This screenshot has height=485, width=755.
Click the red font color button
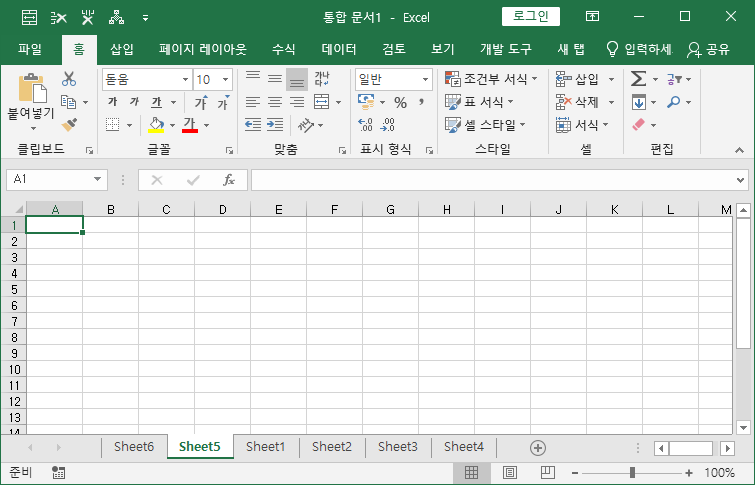tap(190, 125)
